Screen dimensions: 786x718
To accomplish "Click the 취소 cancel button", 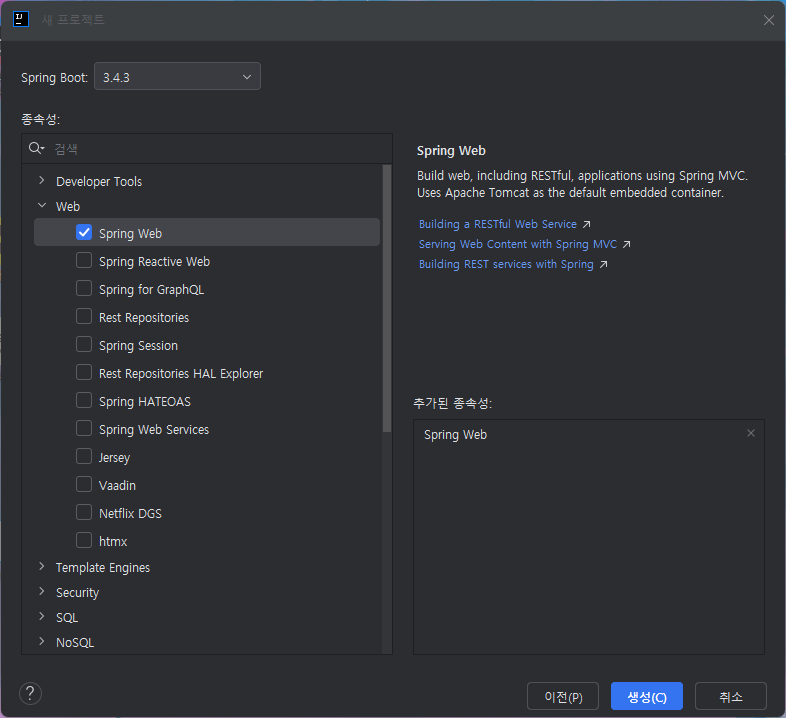I will [x=731, y=696].
